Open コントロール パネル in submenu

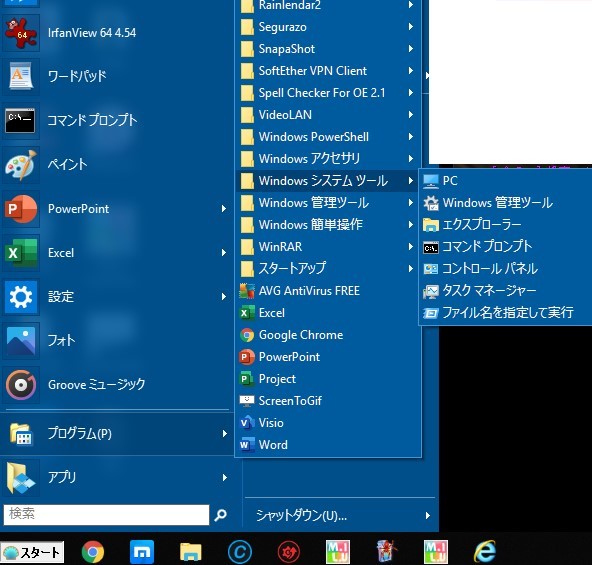(506, 269)
